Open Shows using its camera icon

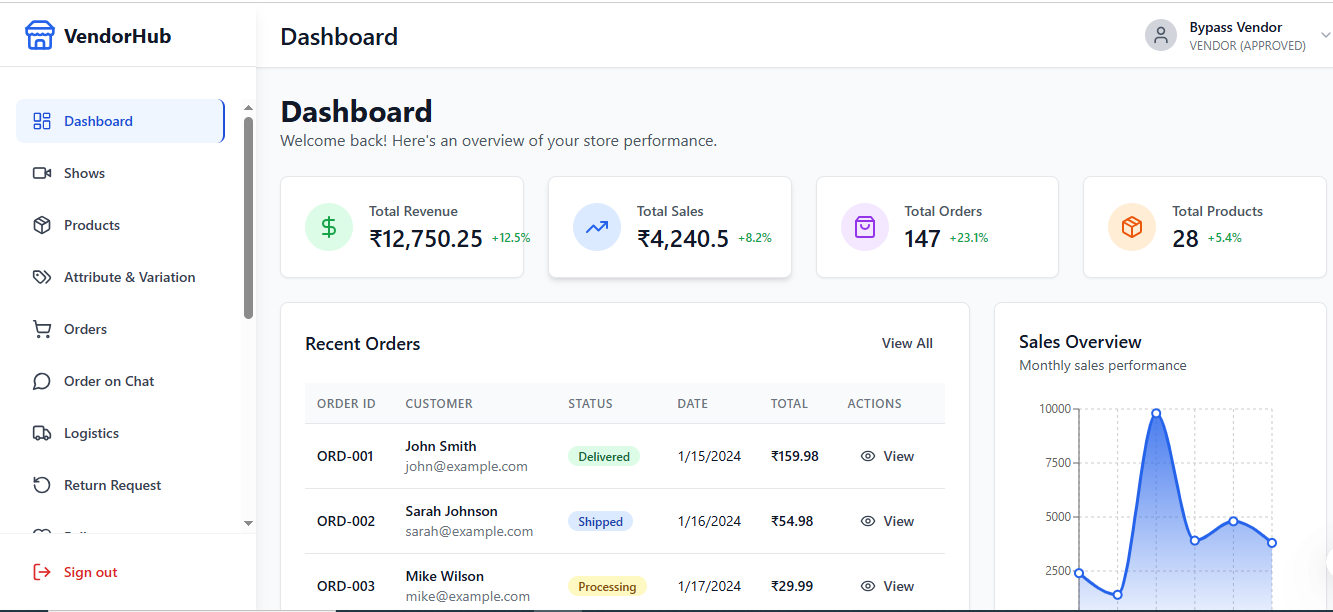click(x=41, y=172)
